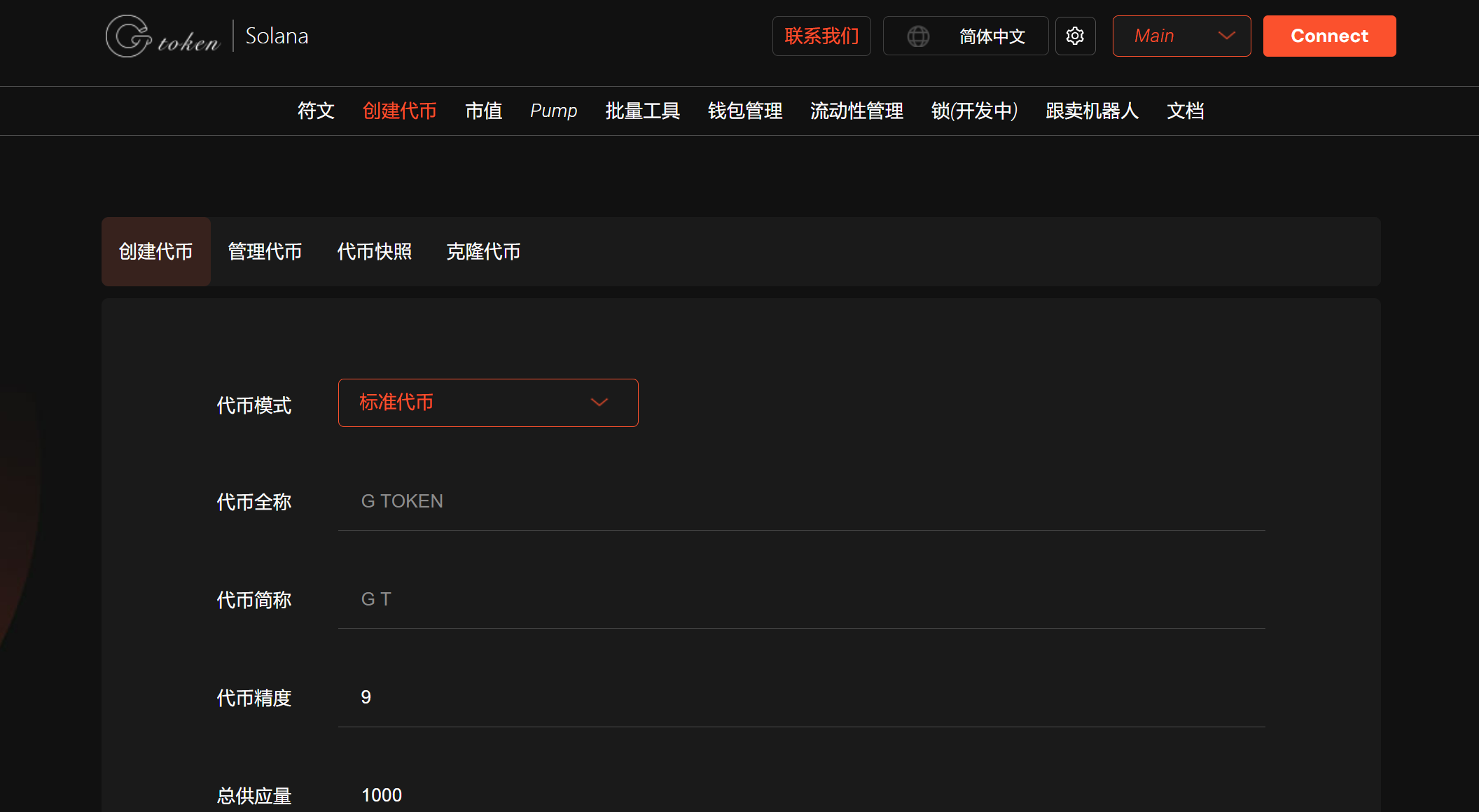Click the 代币精度 field showing 9
Image resolution: width=1479 pixels, height=812 pixels.
click(801, 697)
